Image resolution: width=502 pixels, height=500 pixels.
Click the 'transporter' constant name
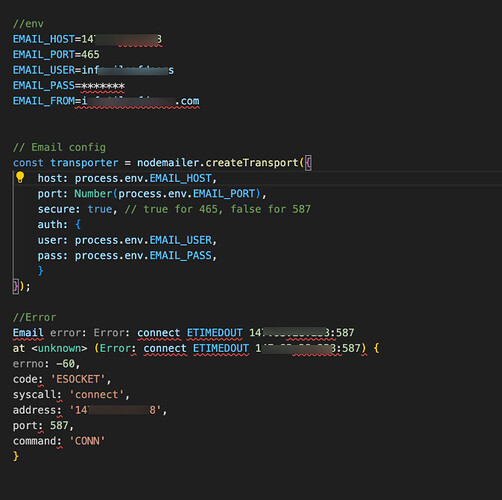pyautogui.click(x=84, y=163)
